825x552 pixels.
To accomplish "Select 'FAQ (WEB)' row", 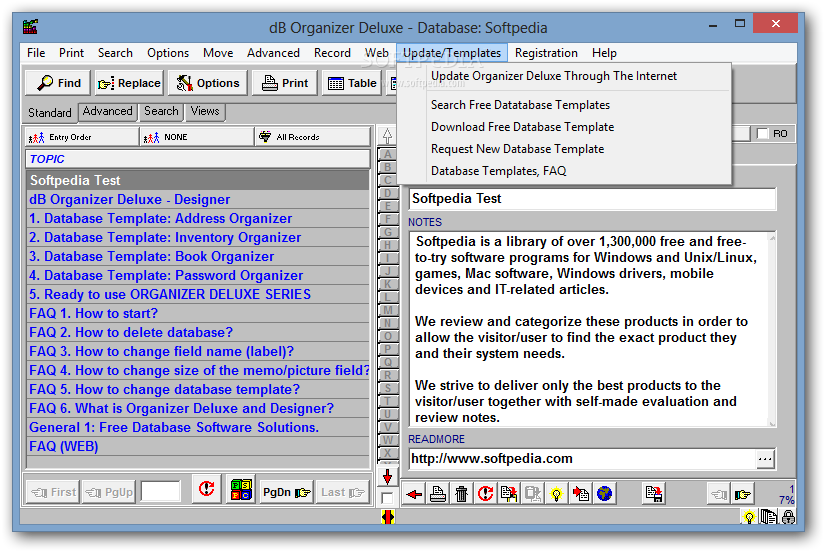I will pyautogui.click(x=198, y=447).
